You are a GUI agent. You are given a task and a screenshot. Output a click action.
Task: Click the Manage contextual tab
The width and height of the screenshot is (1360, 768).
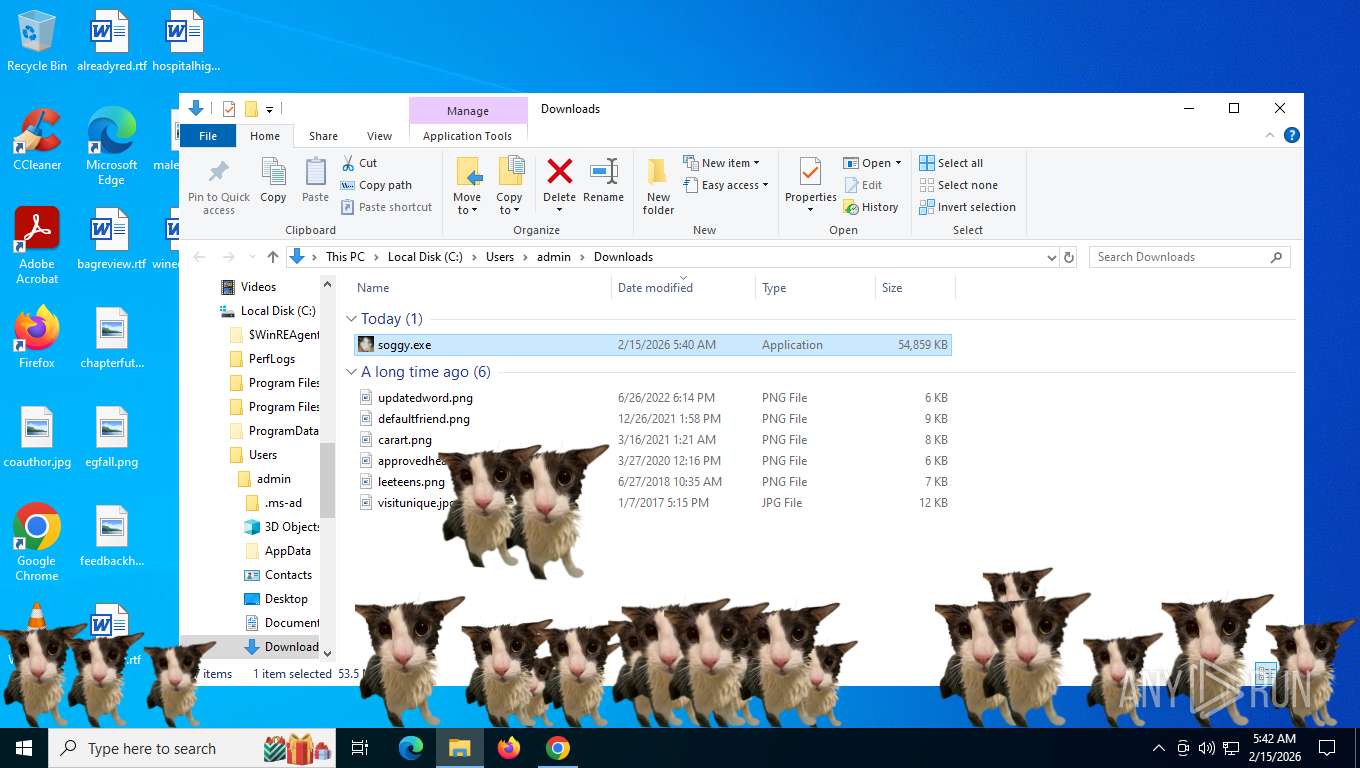click(468, 111)
